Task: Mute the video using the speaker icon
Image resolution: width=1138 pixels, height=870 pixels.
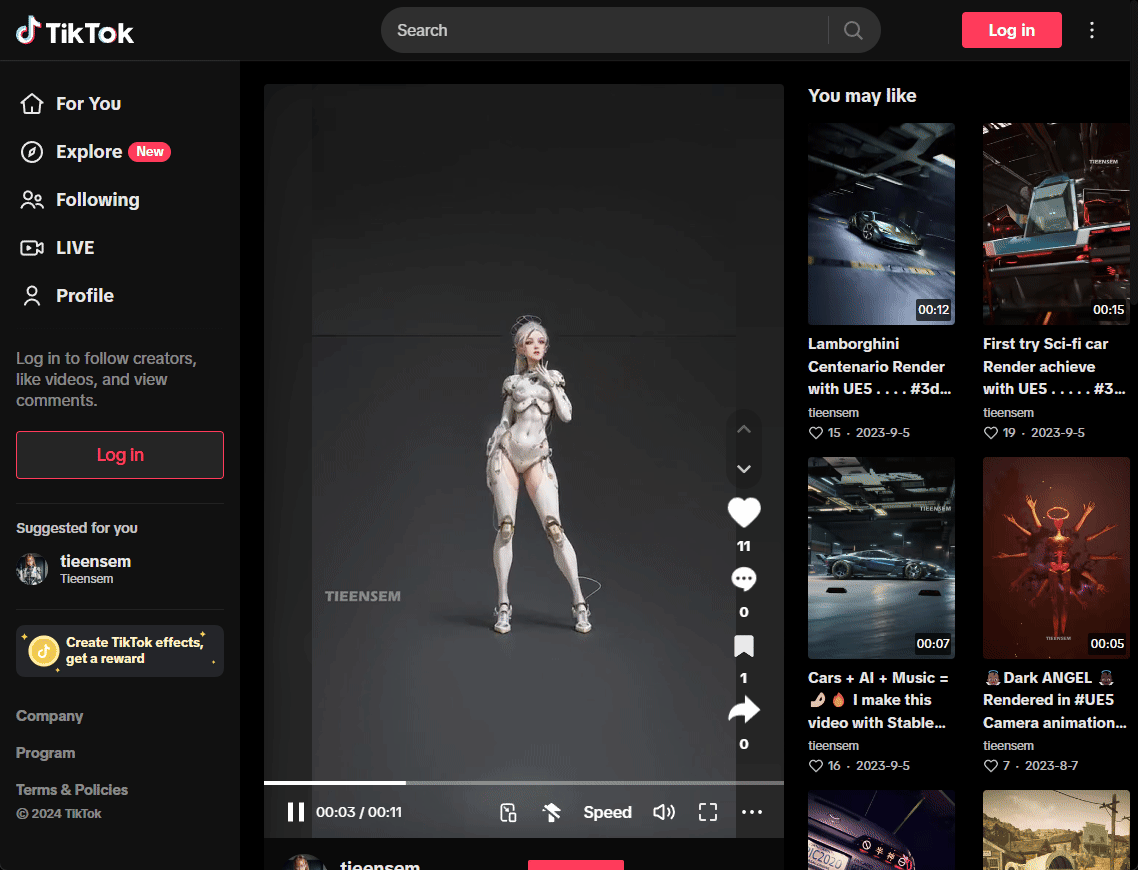Action: 664,812
